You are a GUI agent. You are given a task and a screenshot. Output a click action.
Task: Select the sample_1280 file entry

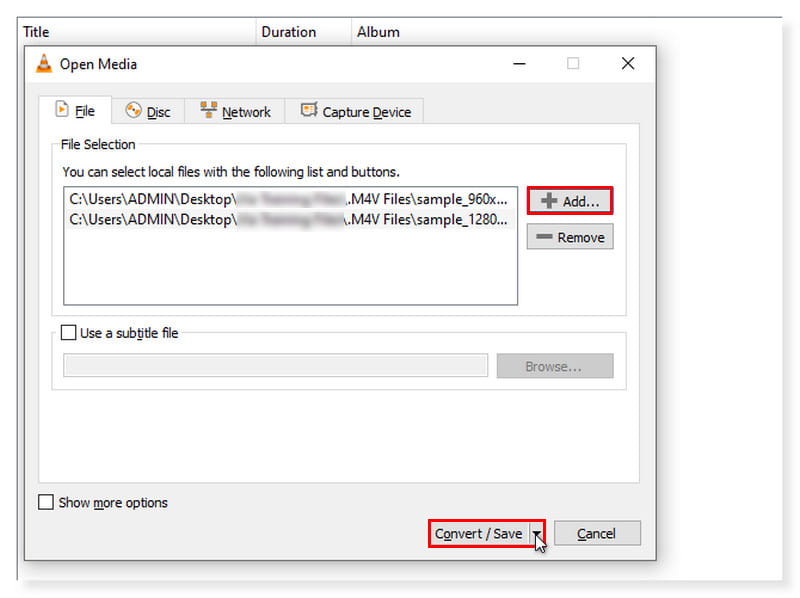[290, 219]
